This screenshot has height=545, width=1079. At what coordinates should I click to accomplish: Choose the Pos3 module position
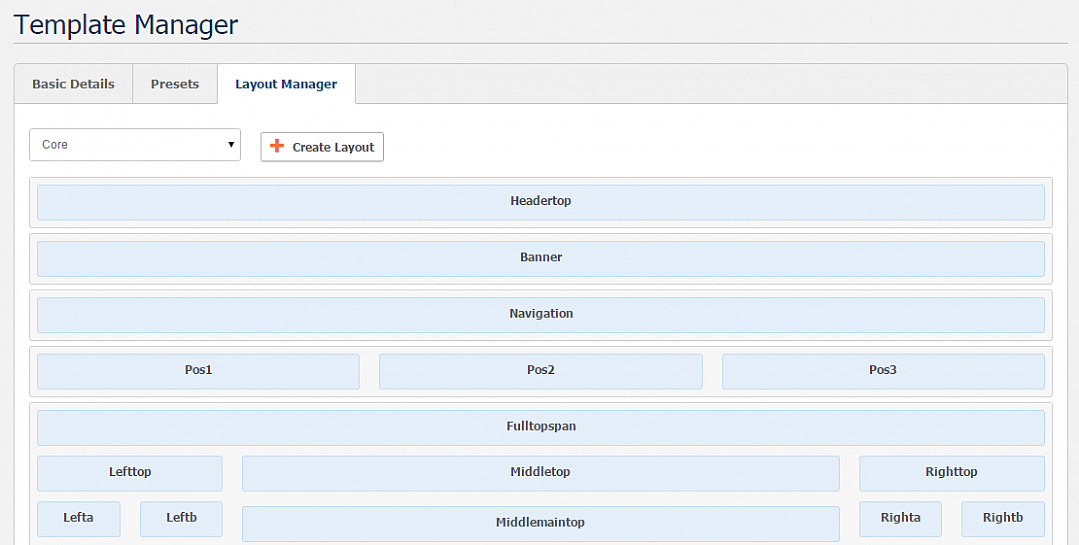883,372
